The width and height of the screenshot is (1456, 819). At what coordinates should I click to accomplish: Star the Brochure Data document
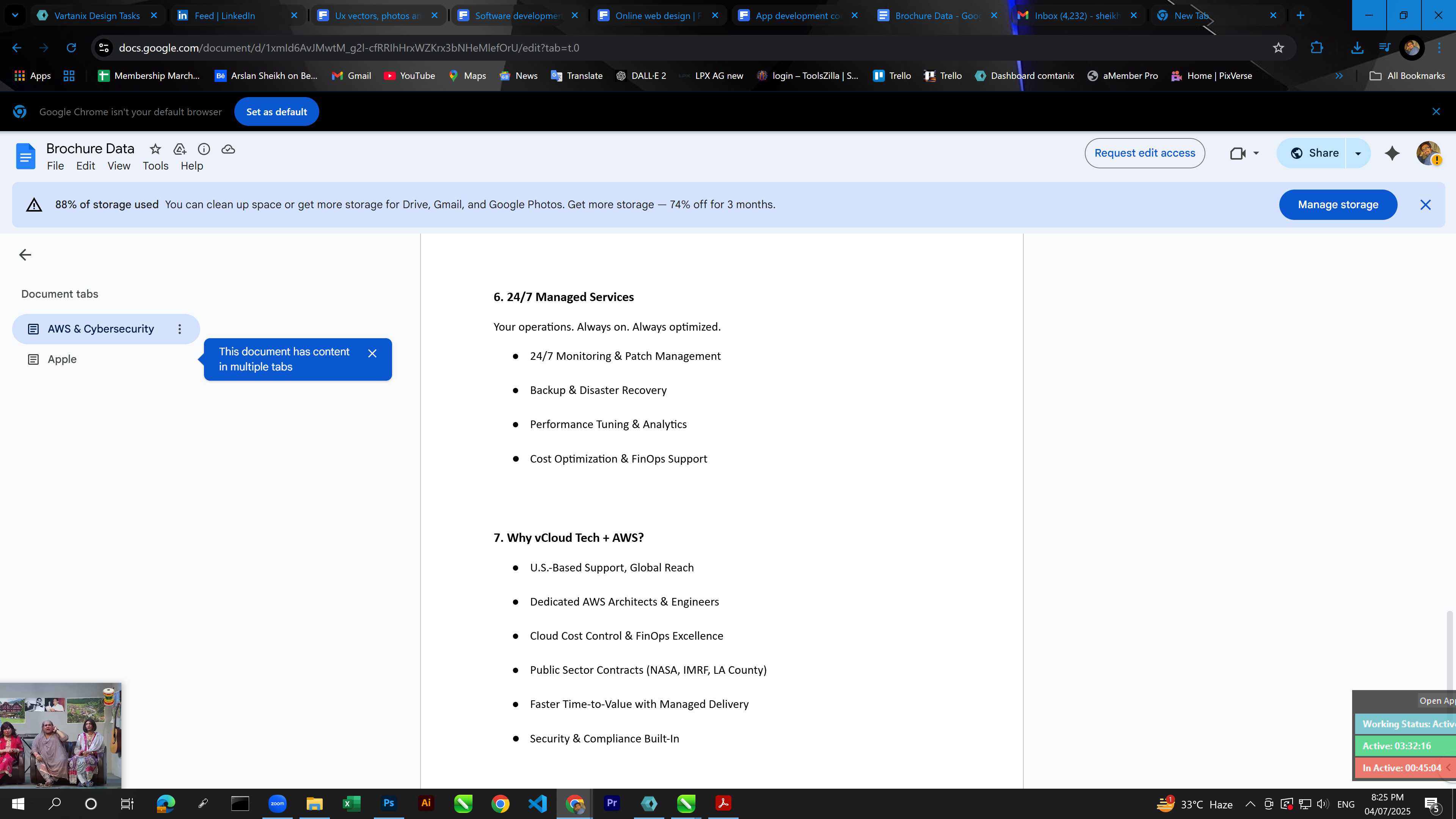(x=155, y=149)
